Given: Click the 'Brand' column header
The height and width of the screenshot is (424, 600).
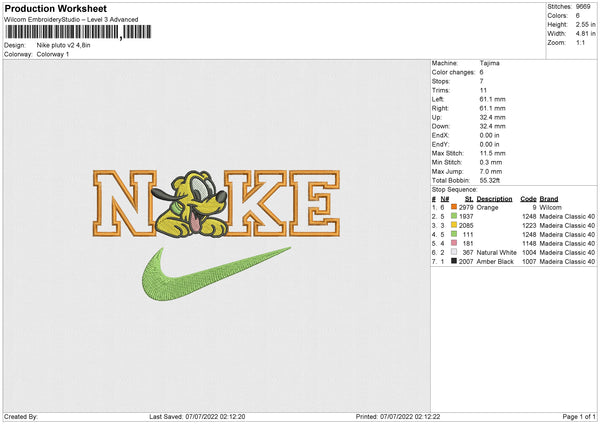Looking at the screenshot, I should (549, 199).
